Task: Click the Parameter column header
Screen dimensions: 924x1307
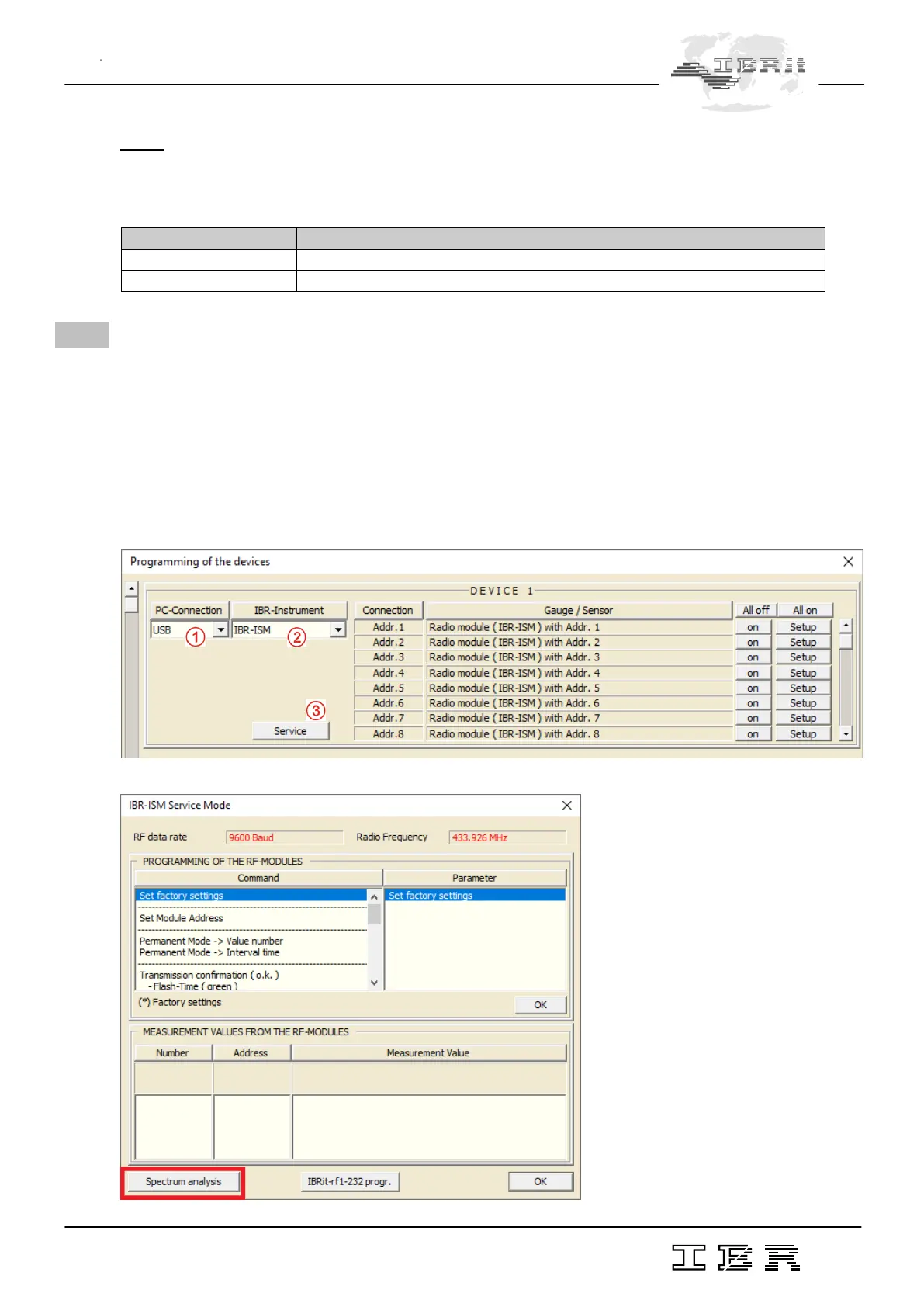Action: point(475,878)
